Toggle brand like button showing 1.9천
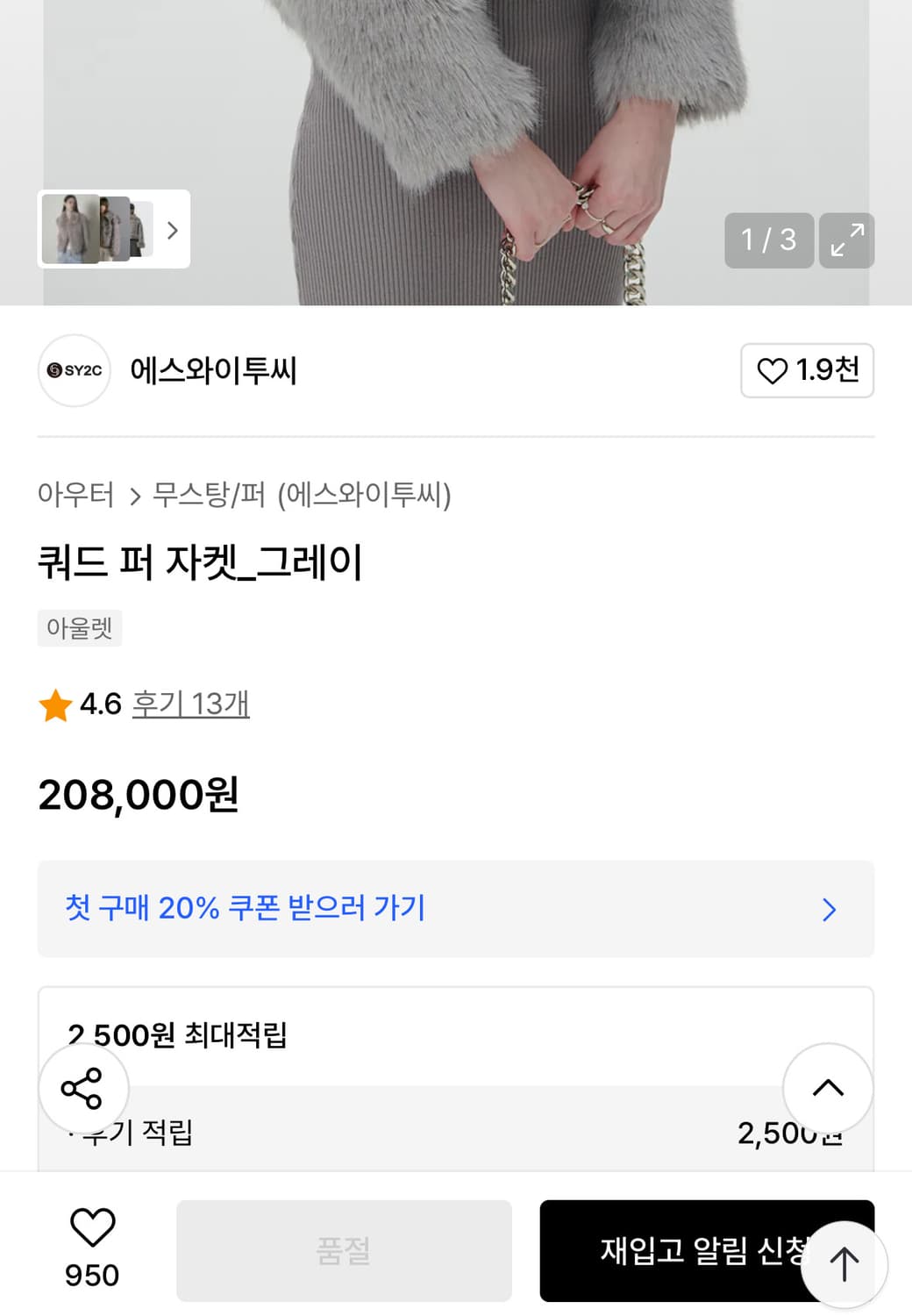 [807, 370]
